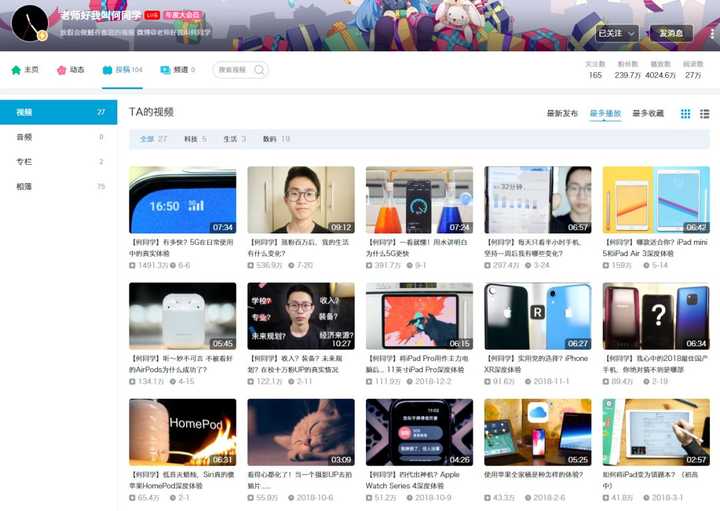
Task: Sort videos by 最多收藏
Action: click(x=648, y=113)
